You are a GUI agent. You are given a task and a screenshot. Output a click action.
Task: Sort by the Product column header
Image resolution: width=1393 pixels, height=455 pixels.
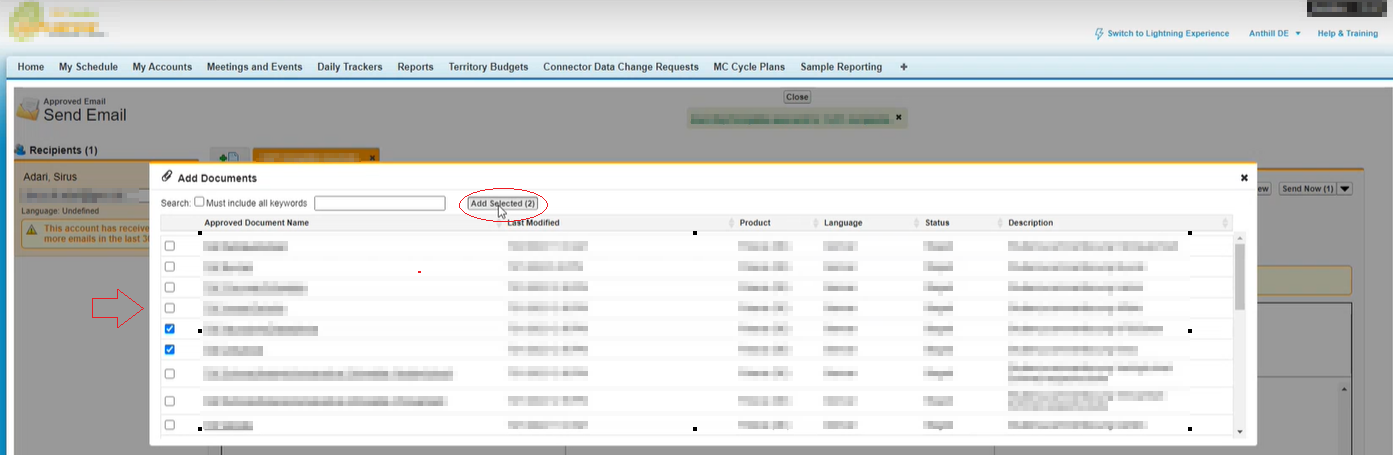pos(755,223)
